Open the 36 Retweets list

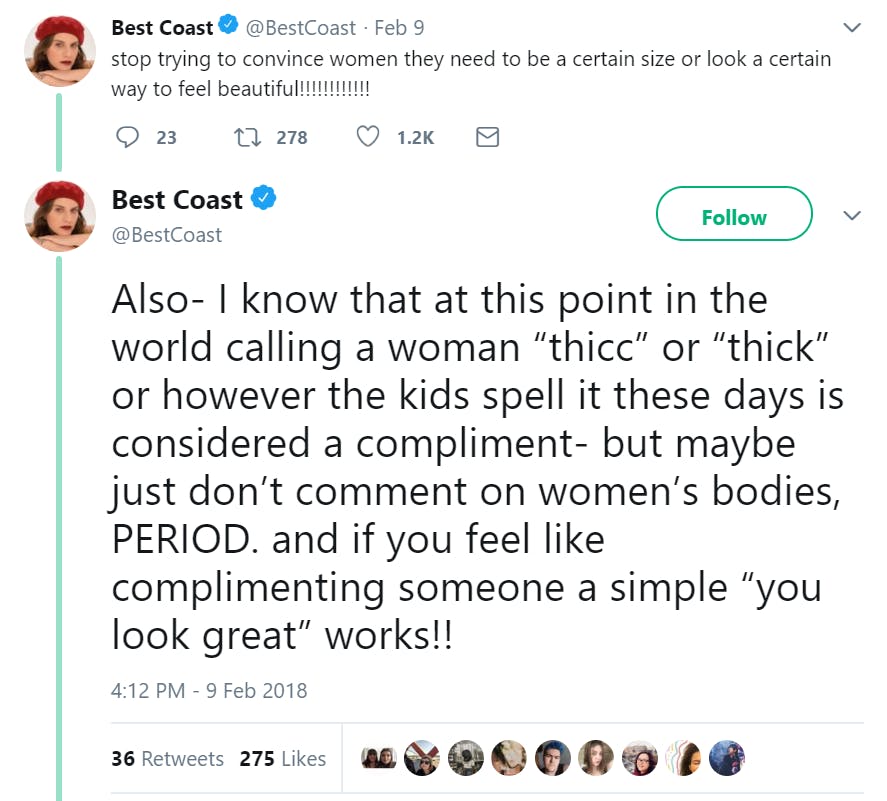(x=167, y=759)
